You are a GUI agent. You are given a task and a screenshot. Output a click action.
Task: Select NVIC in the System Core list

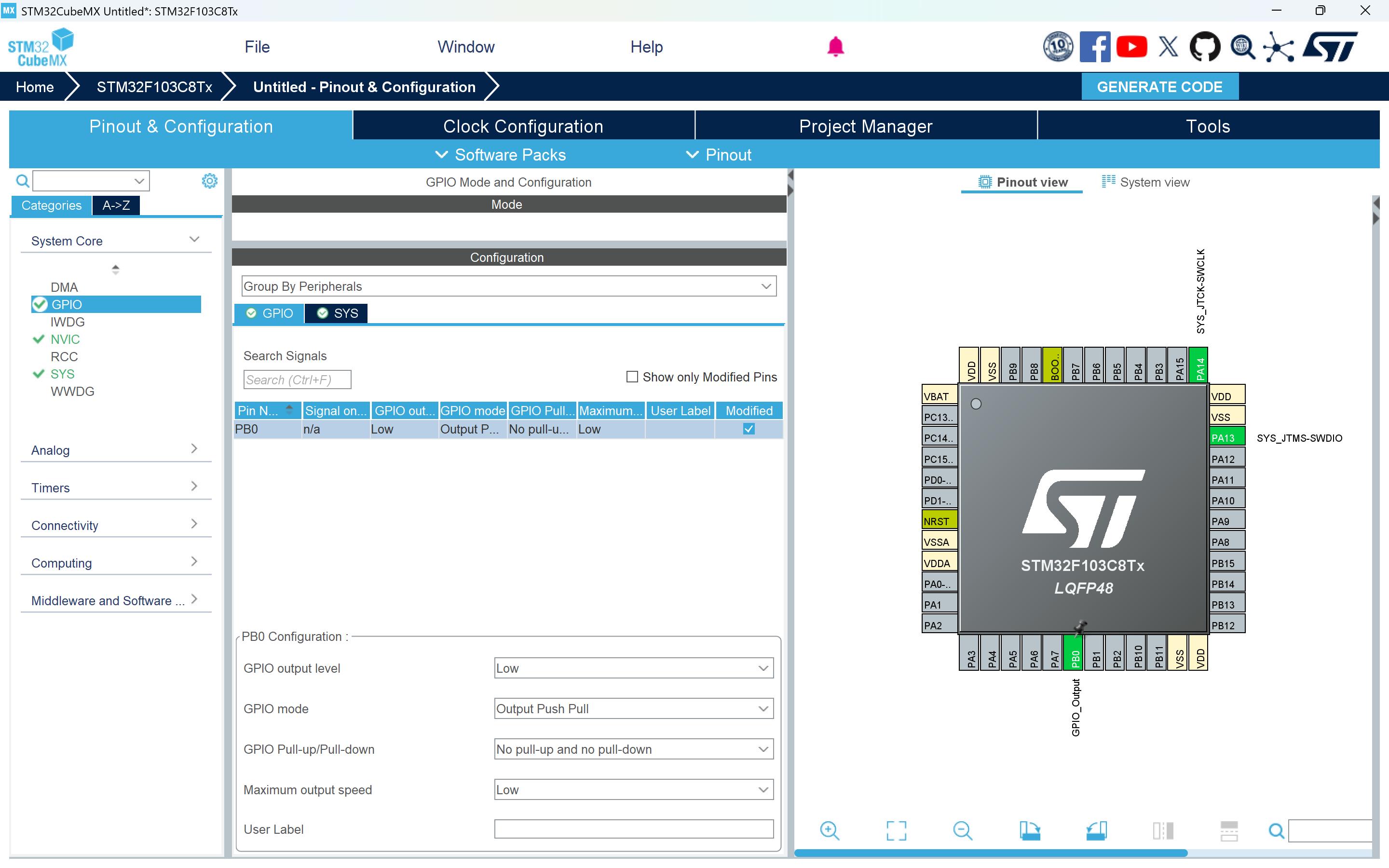[x=65, y=339]
